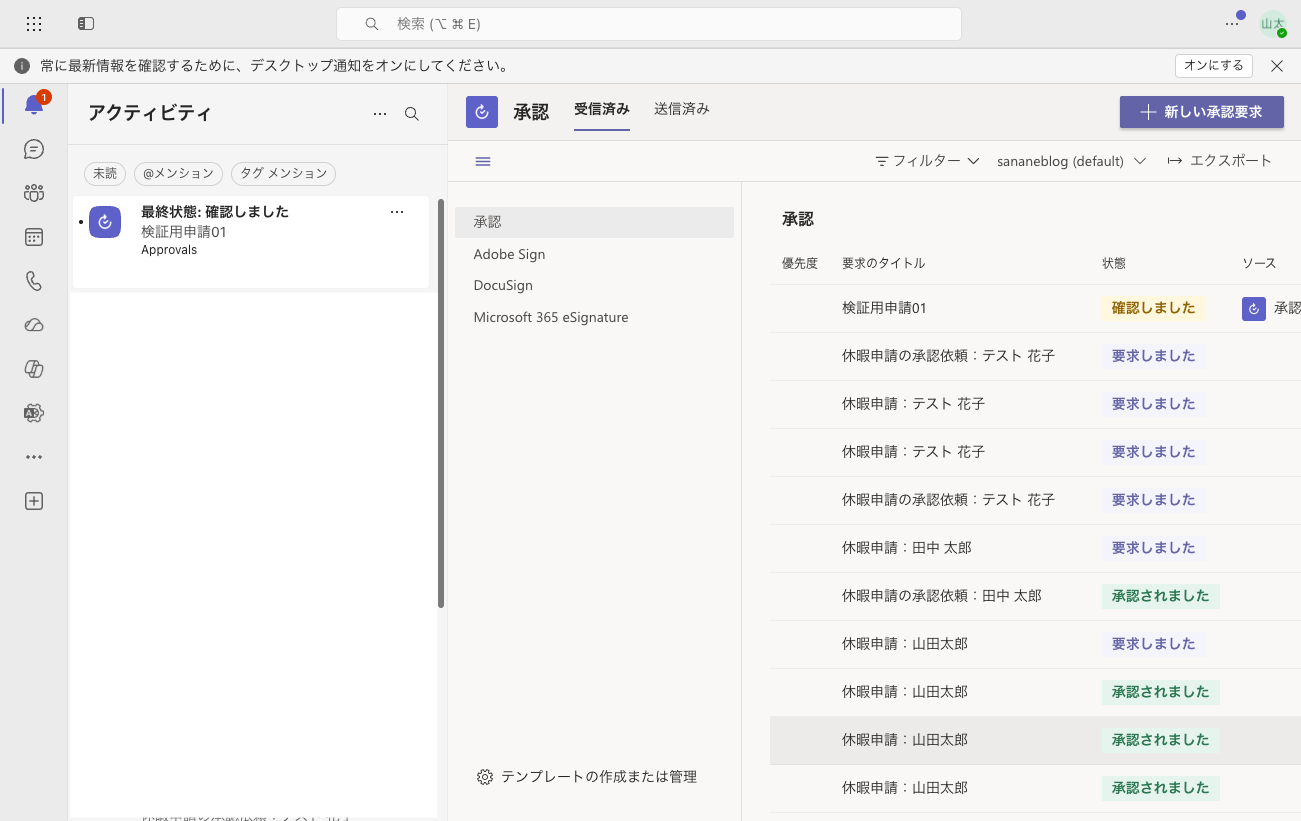Open Copilot icon in left sidebar
Image resolution: width=1301 pixels, height=821 pixels.
coord(34,369)
